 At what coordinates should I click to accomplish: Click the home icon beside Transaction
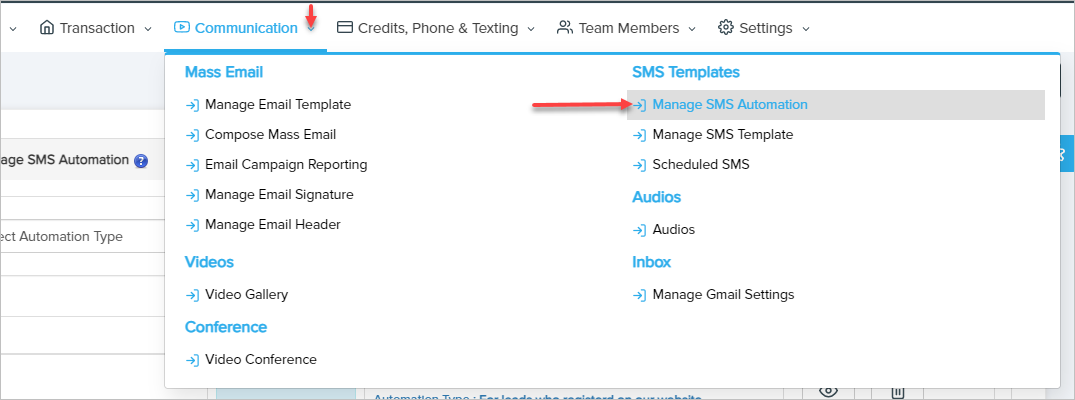[x=47, y=28]
